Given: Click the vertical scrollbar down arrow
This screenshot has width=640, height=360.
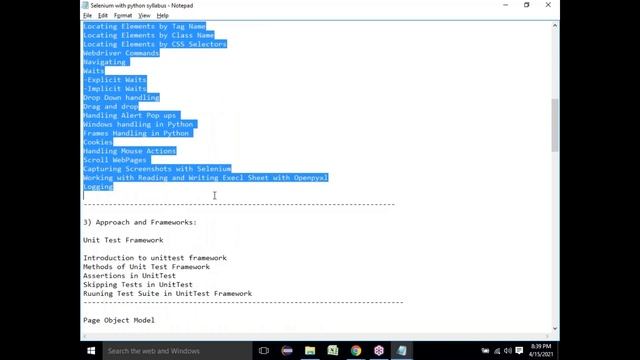Looking at the screenshot, I should tap(555, 328).
